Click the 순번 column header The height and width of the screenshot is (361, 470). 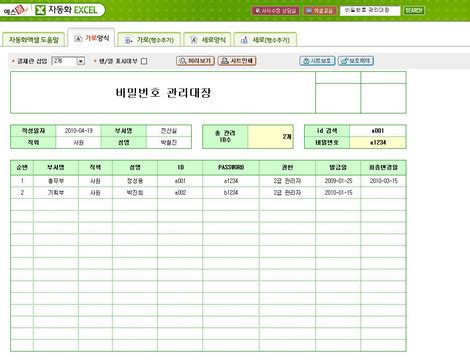[22, 167]
